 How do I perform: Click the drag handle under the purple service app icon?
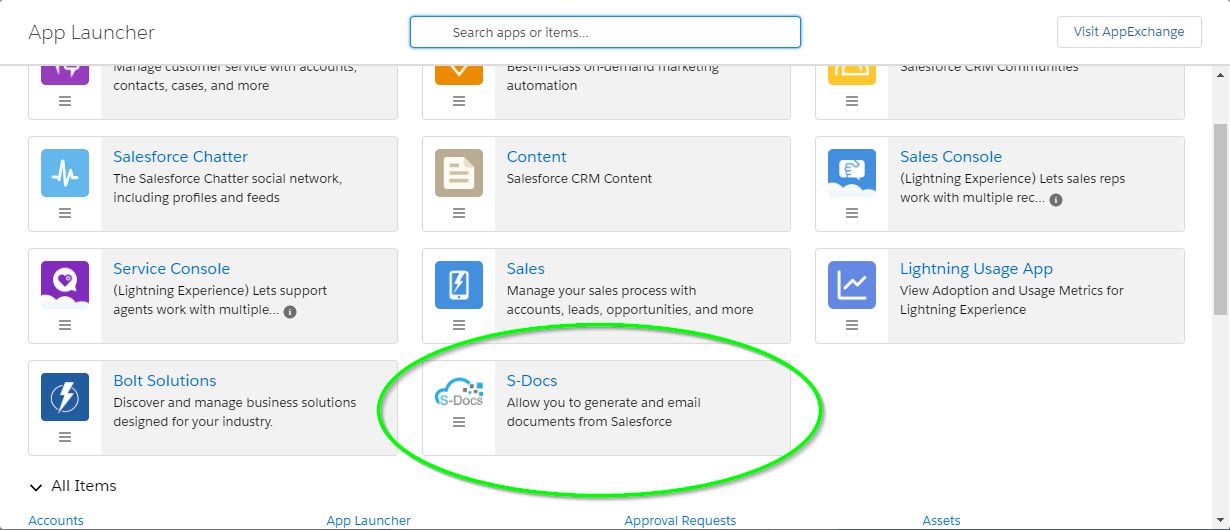click(65, 101)
